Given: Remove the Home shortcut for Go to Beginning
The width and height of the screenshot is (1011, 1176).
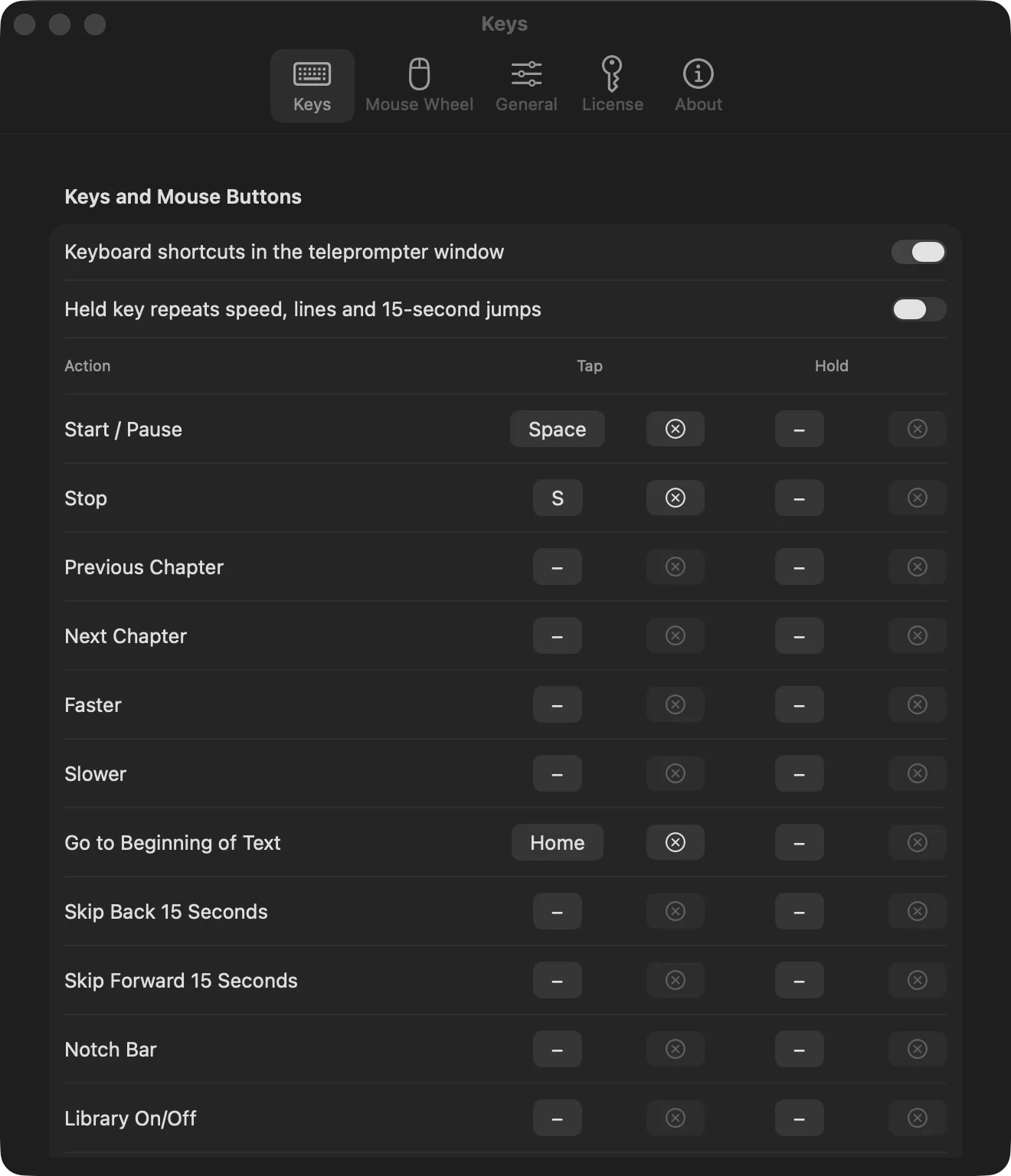Looking at the screenshot, I should [x=675, y=842].
